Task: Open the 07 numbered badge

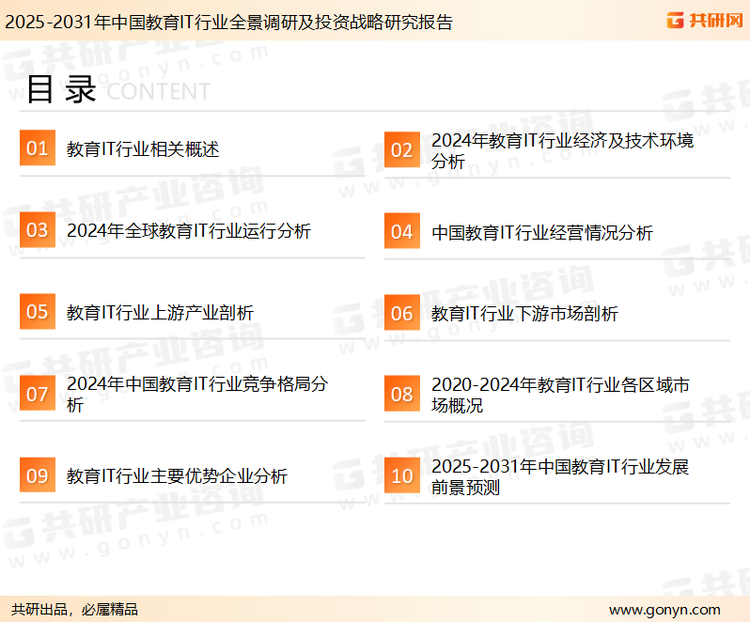Action: pos(37,394)
